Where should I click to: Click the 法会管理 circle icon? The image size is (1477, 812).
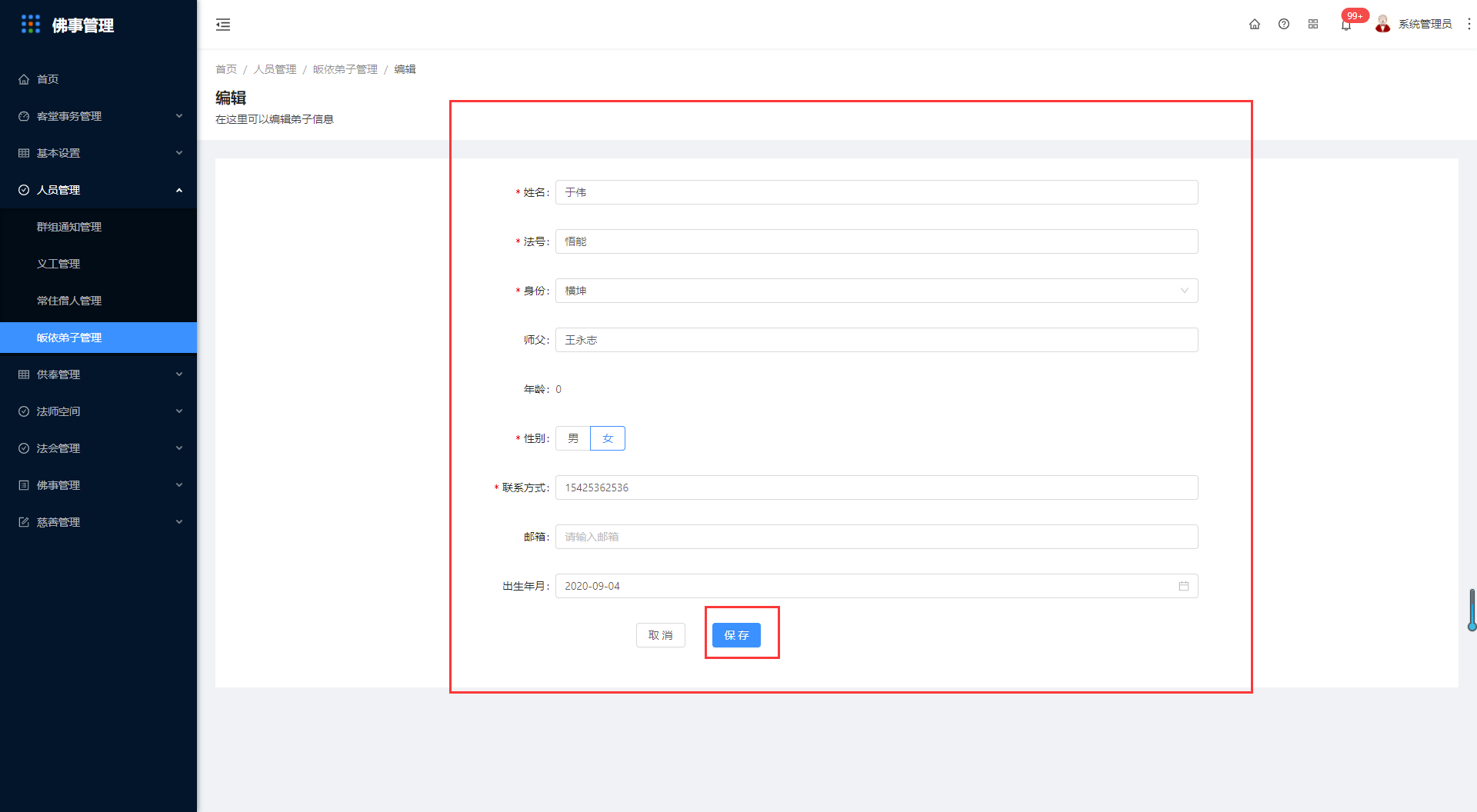click(24, 448)
